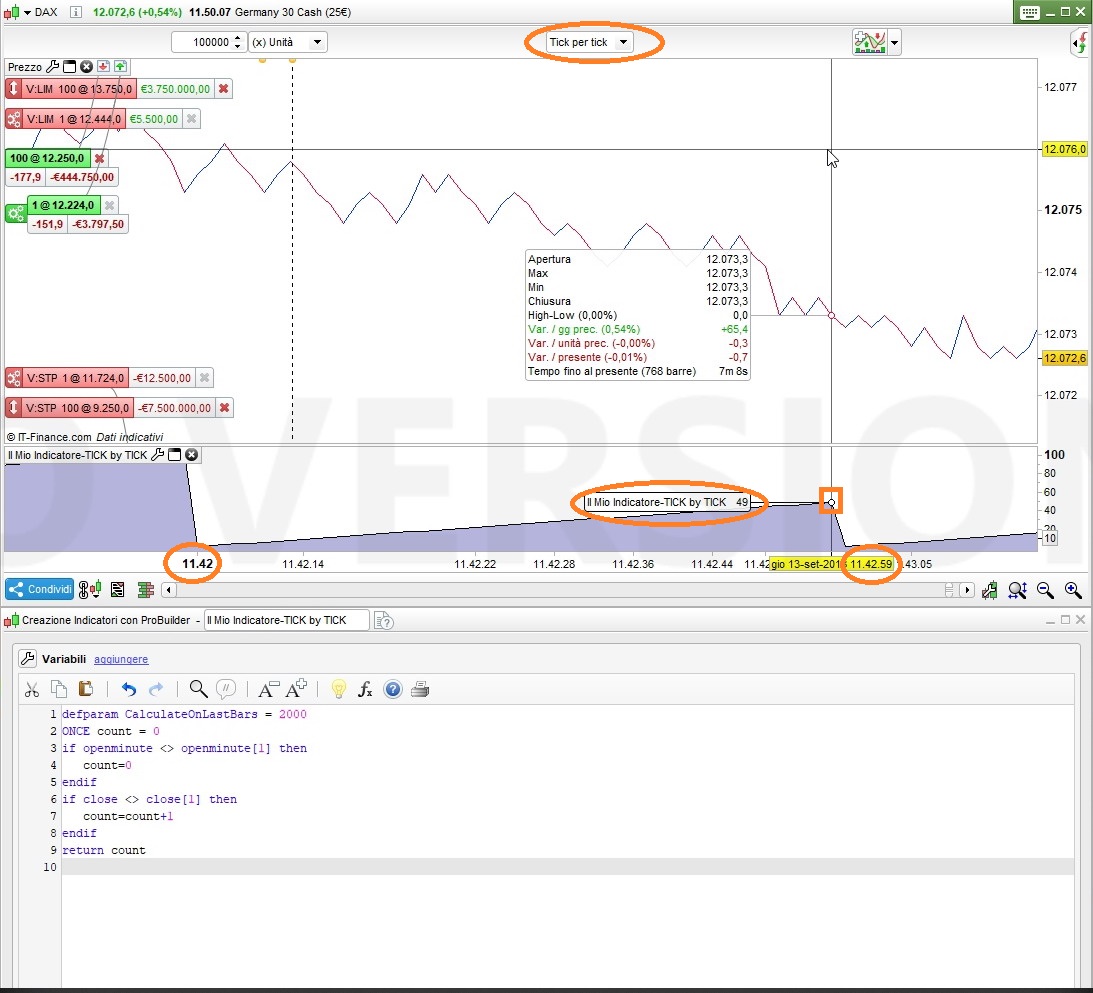
Task: Open the chart list icon next to Condividi
Action: tap(117, 590)
